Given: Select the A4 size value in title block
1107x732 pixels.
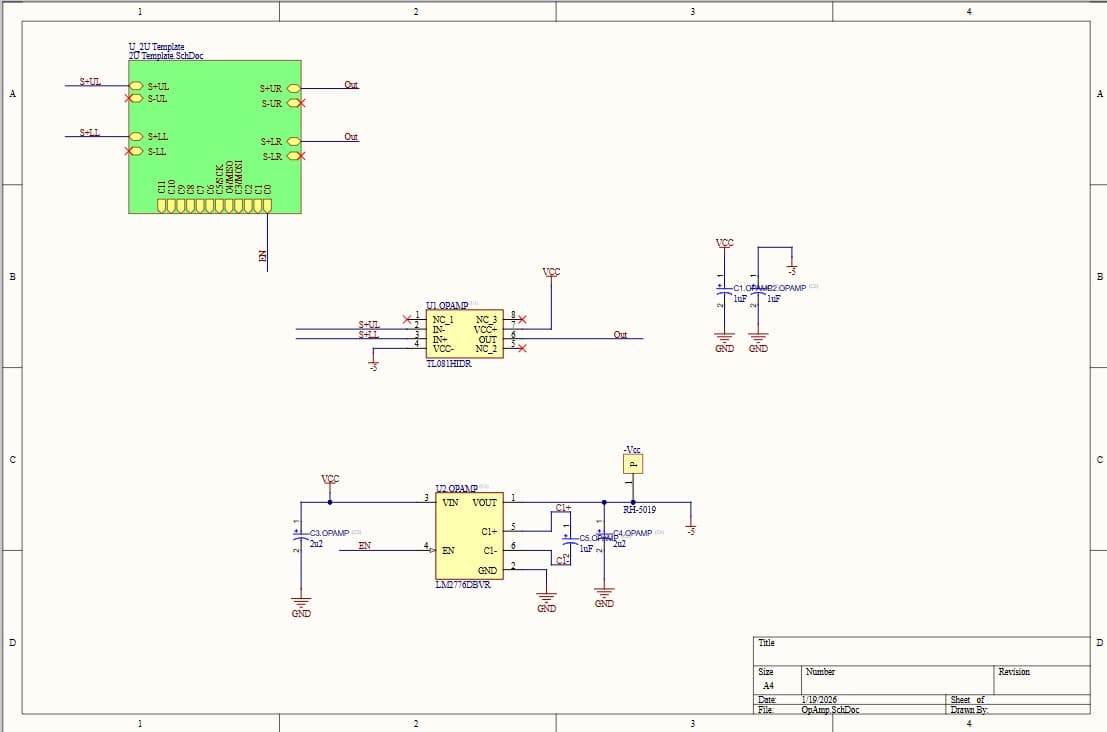Looking at the screenshot, I should [768, 685].
